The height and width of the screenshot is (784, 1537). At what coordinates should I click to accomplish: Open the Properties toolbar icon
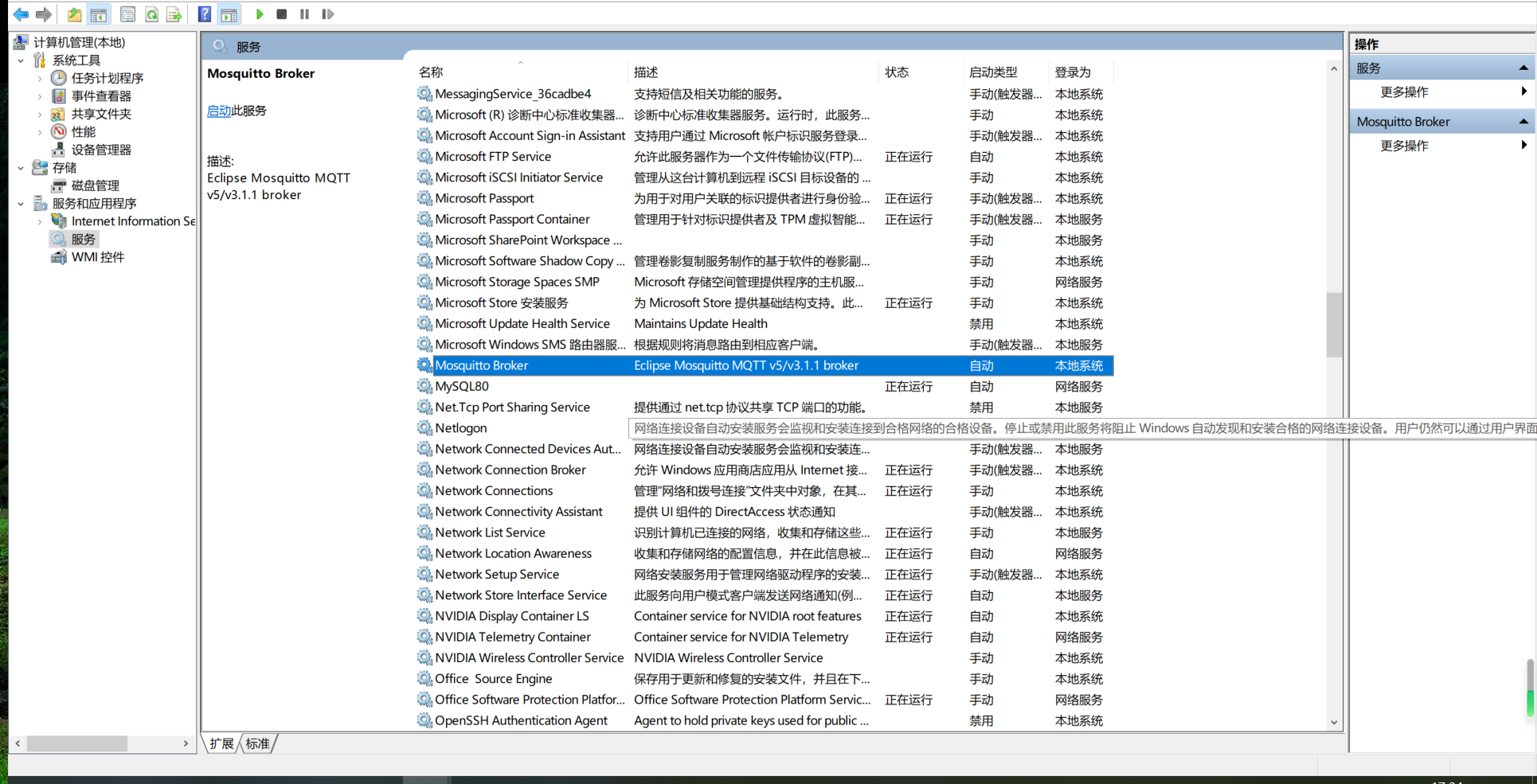(127, 14)
